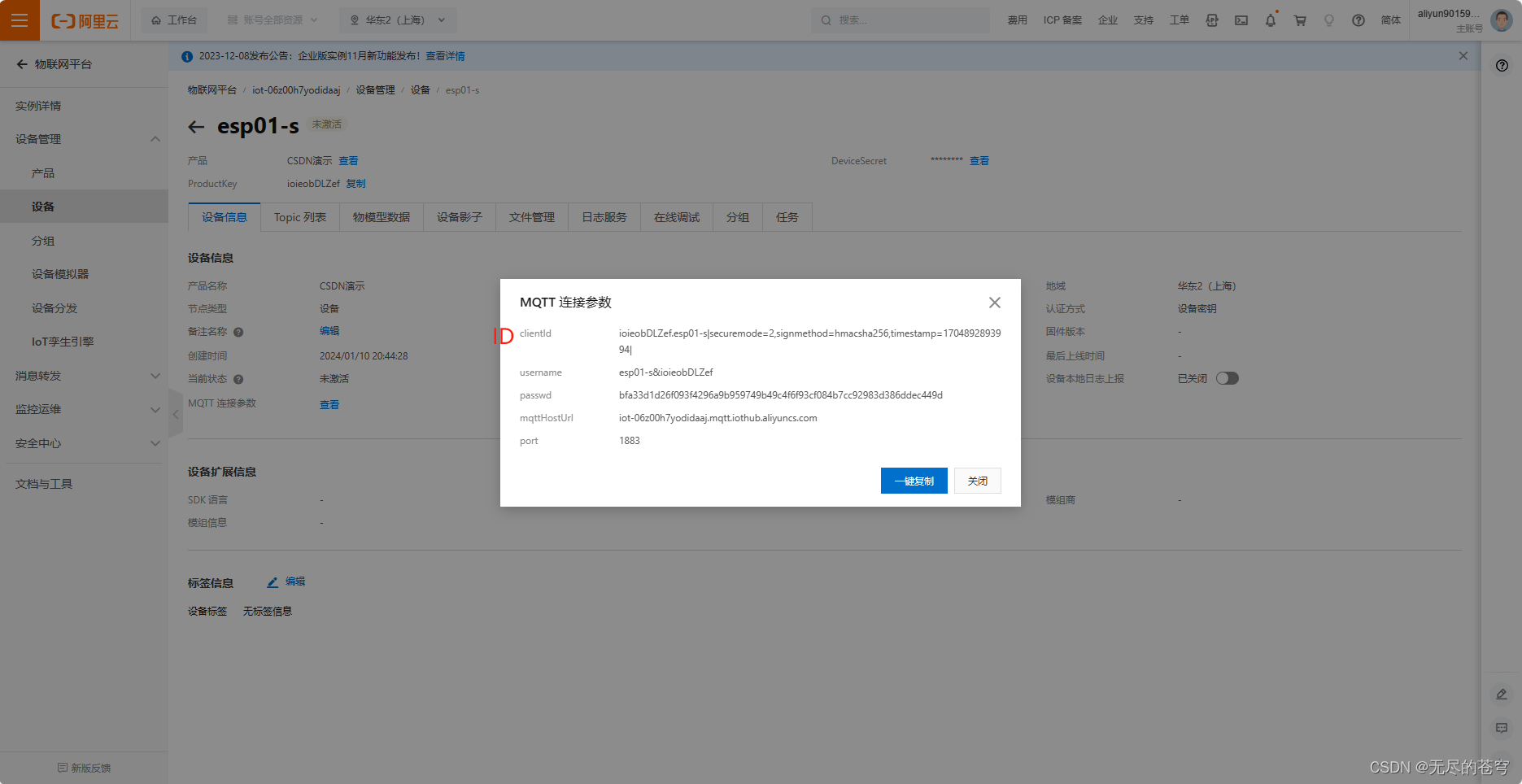
Task: Click the help icon next to 备注名称
Action: pyautogui.click(x=238, y=332)
